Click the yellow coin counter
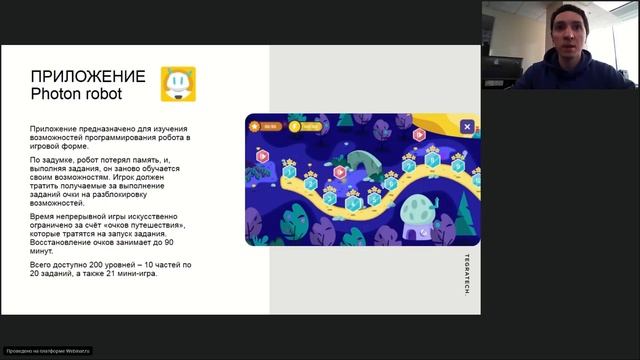This screenshot has height=360, width=640. click(x=305, y=127)
